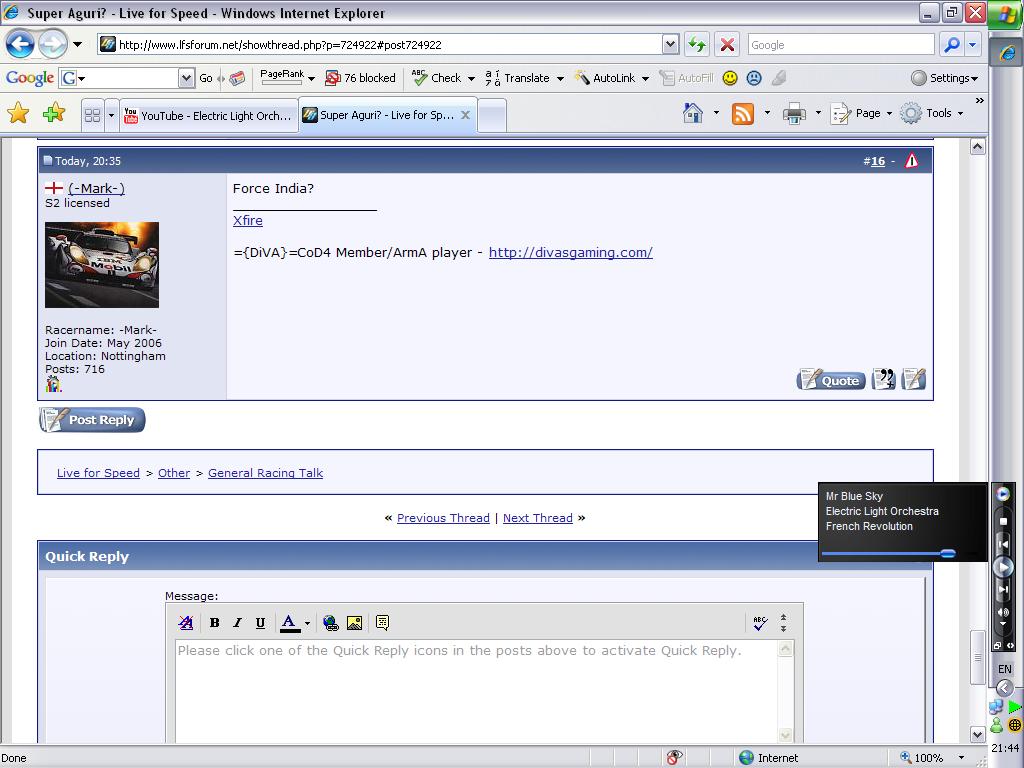Screen dimensions: 1024x768
Task: Click the RSS feeds orange icon
Action: [x=743, y=114]
